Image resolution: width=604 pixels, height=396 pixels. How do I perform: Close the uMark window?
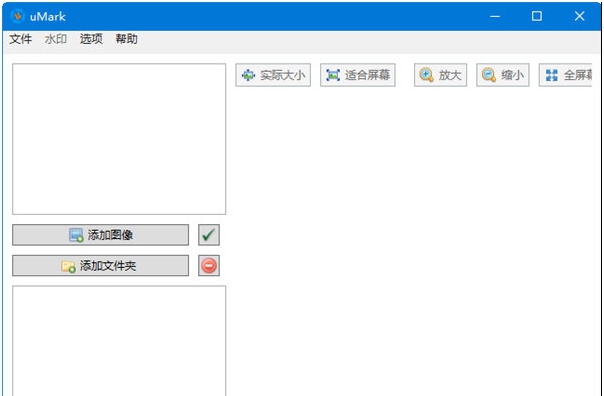[x=579, y=16]
